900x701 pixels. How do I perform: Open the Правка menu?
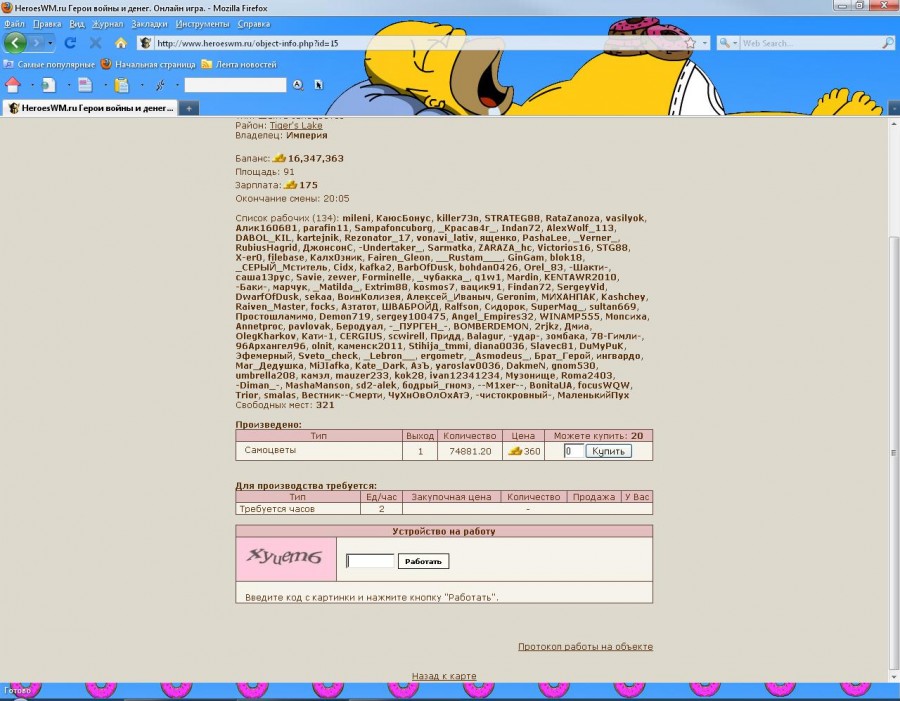[47, 24]
